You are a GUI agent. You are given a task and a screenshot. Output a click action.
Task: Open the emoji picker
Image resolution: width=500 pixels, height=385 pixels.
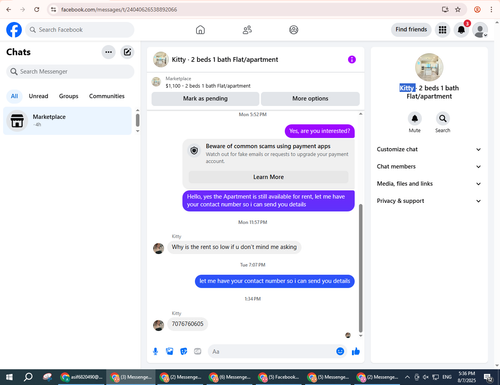point(340,351)
